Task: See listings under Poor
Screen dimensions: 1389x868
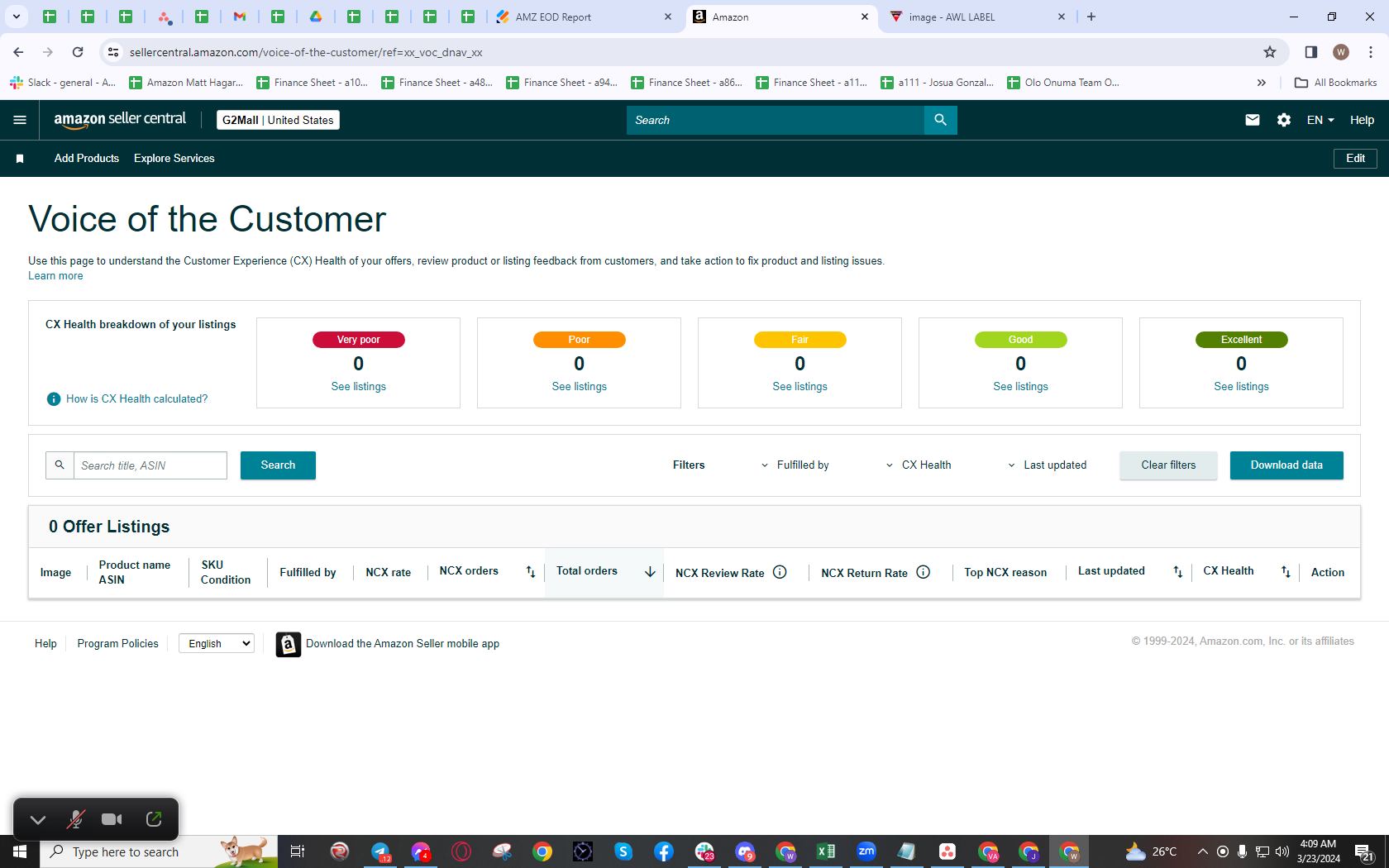Action: click(579, 387)
